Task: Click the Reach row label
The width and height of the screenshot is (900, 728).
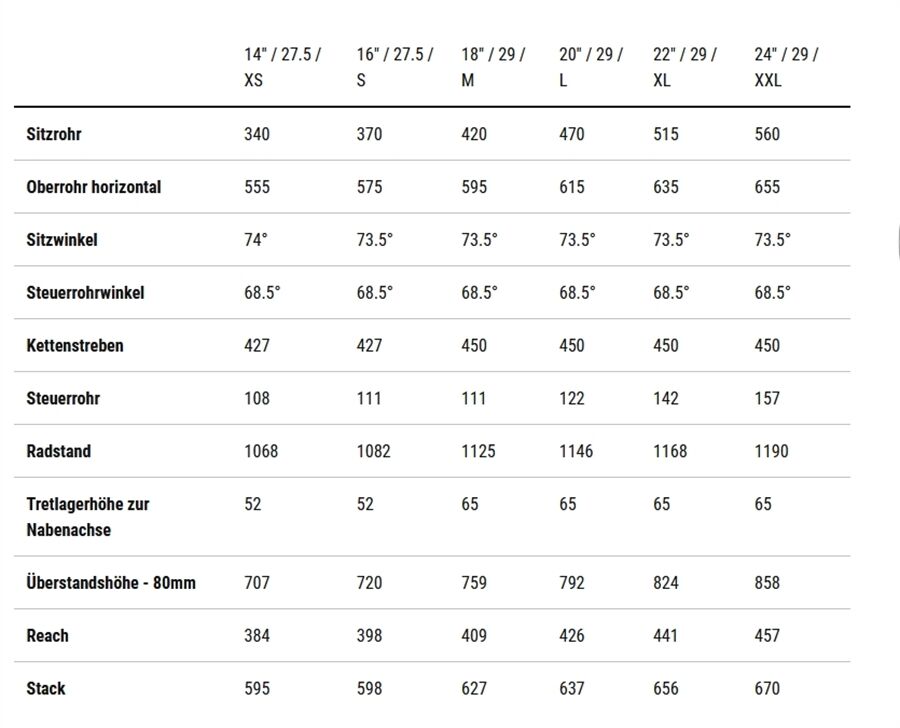Action: pos(48,636)
